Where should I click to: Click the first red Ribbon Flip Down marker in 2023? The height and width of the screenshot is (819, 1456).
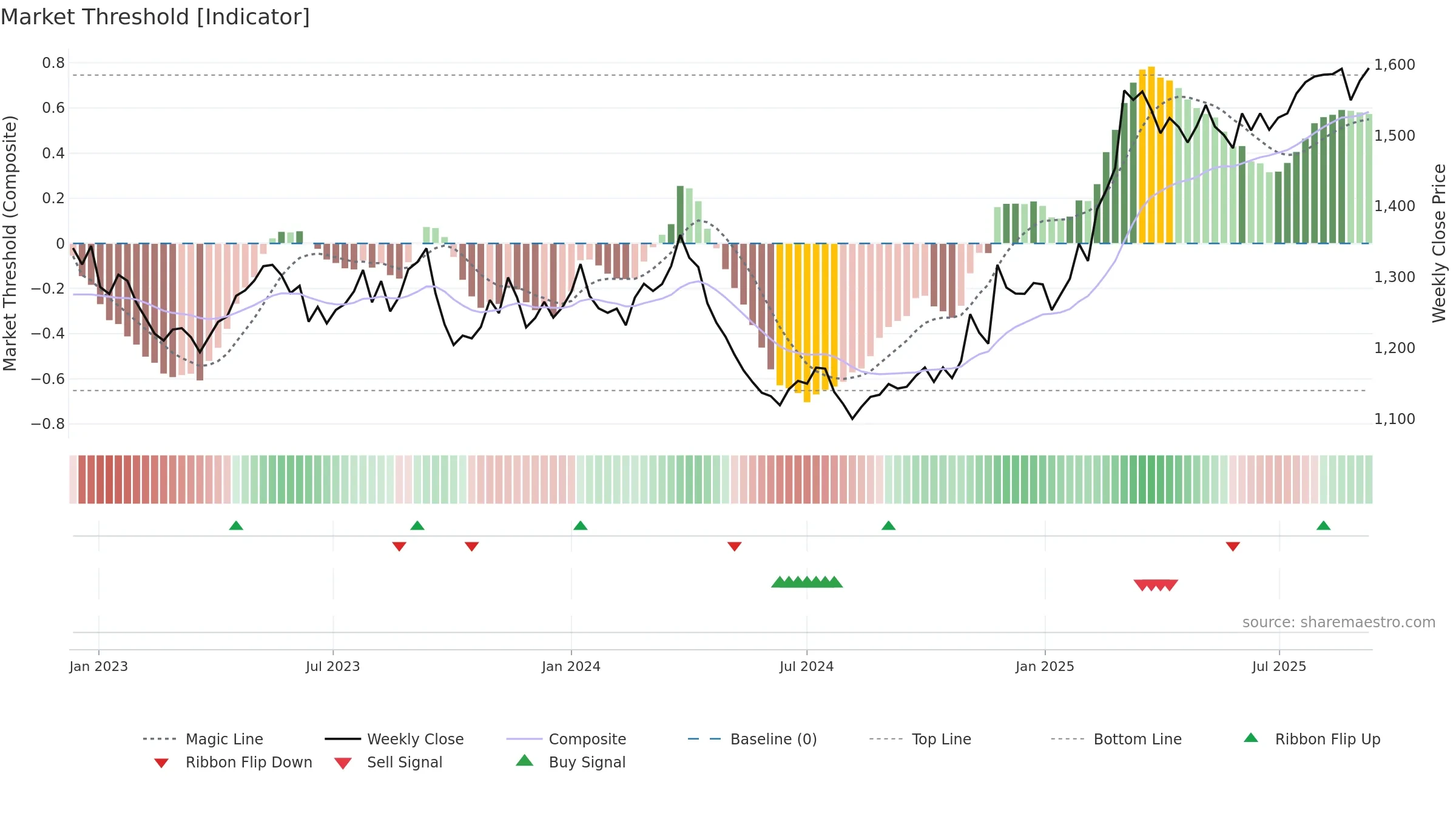pos(399,547)
